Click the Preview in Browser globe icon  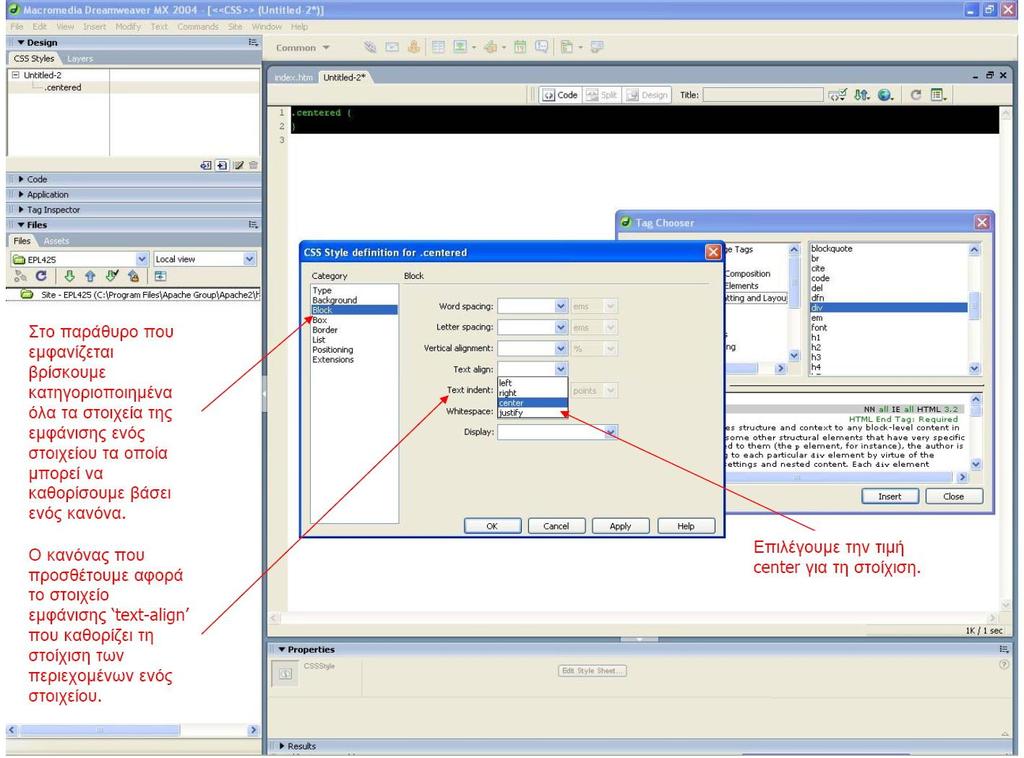[x=885, y=95]
